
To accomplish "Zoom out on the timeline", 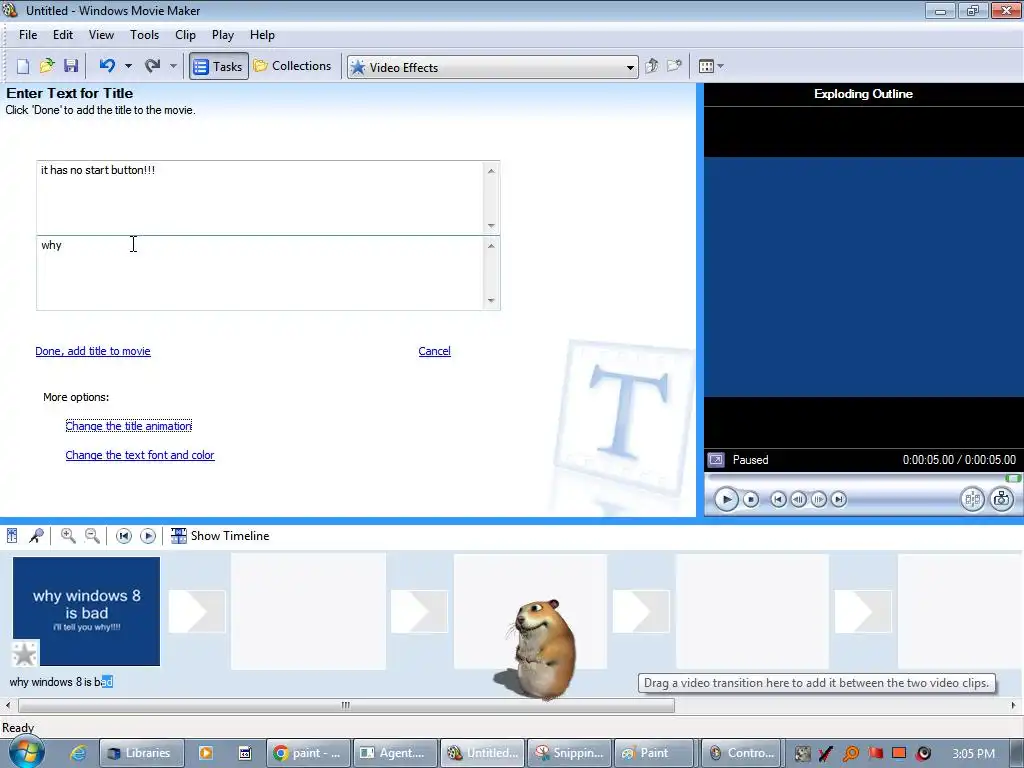I will pyautogui.click(x=92, y=536).
